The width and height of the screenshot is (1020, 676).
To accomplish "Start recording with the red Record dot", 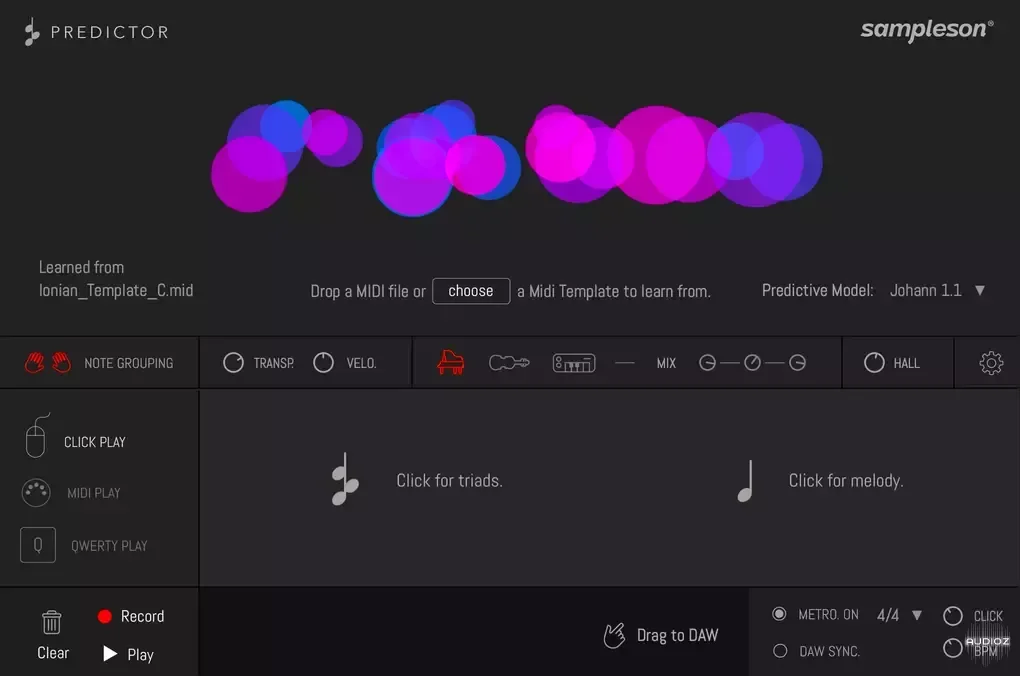I will pyautogui.click(x=105, y=616).
